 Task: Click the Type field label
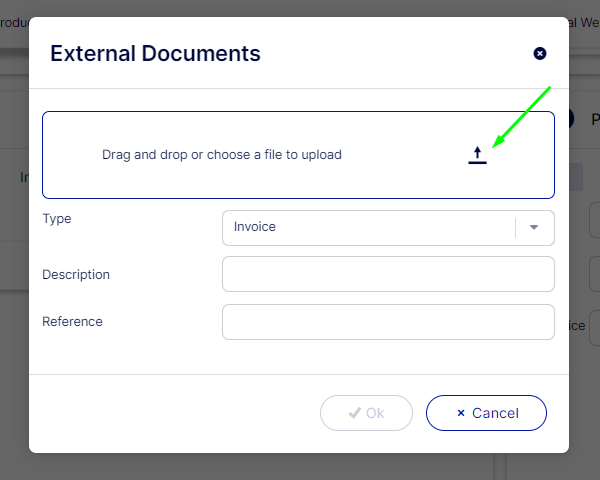tap(57, 218)
